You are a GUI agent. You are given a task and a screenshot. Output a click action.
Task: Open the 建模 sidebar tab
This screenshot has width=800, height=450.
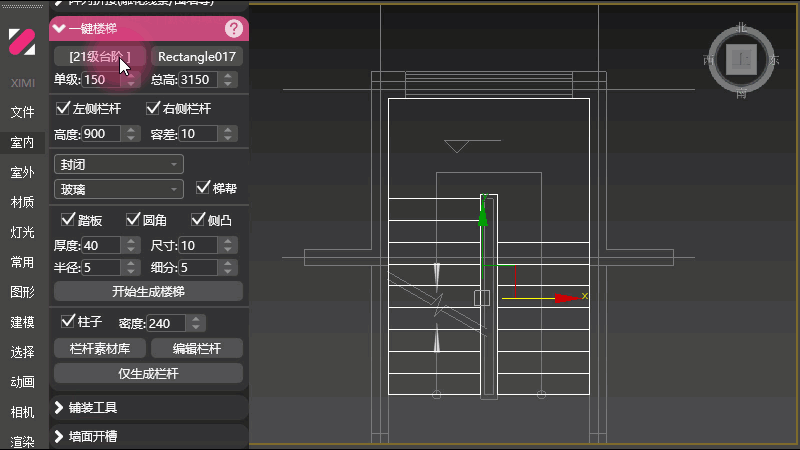tap(22, 322)
